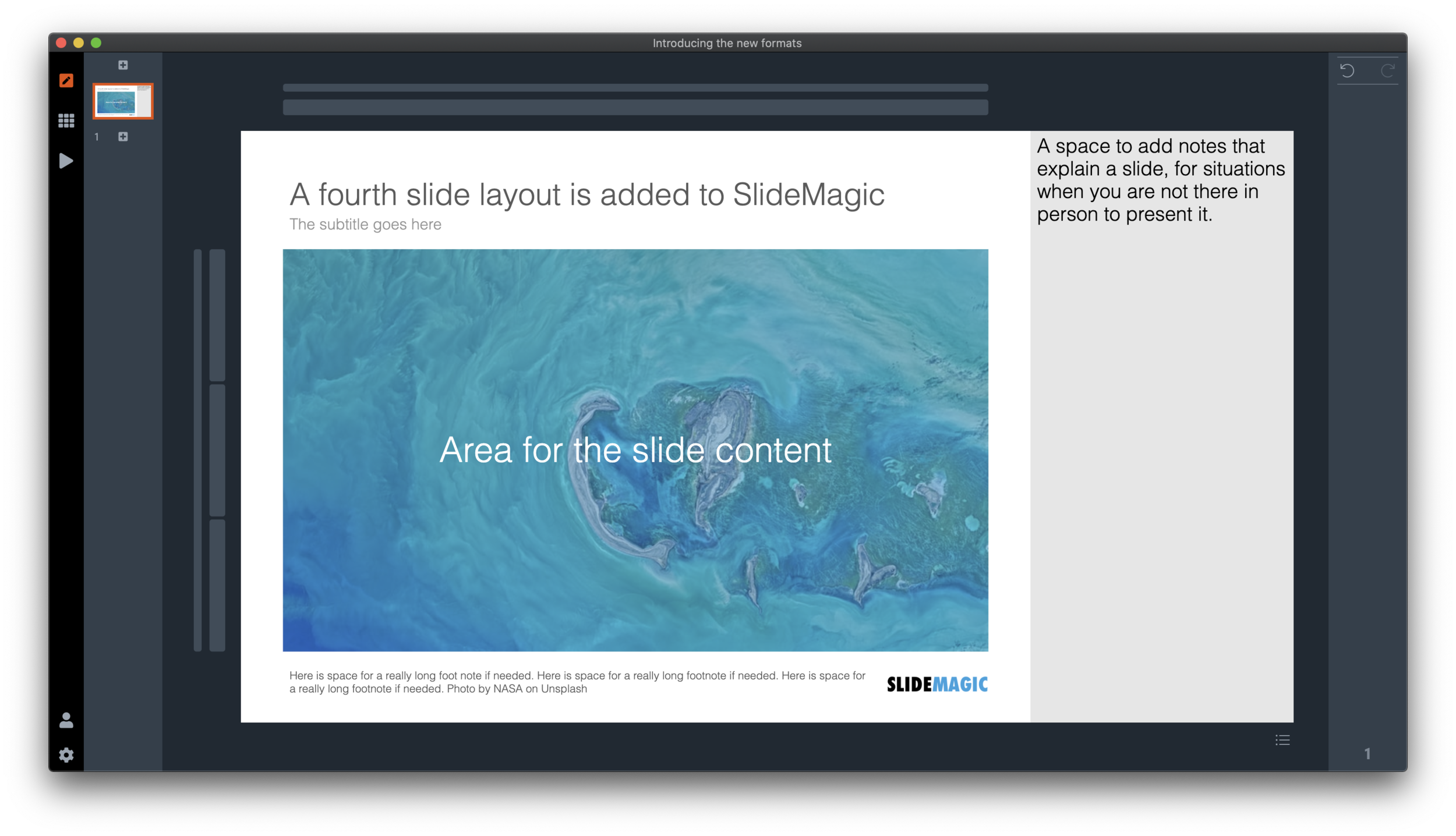Click the subtitle goes here text
1456x836 pixels.
click(365, 225)
